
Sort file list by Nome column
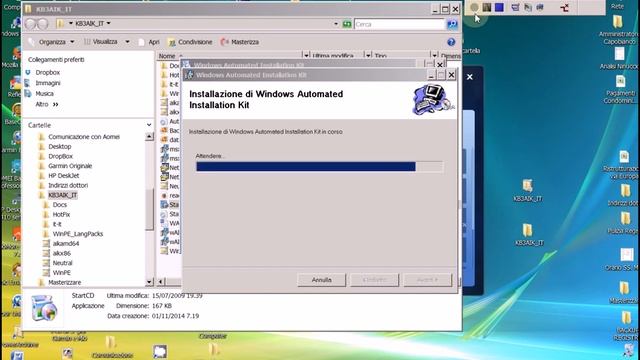[x=167, y=56]
